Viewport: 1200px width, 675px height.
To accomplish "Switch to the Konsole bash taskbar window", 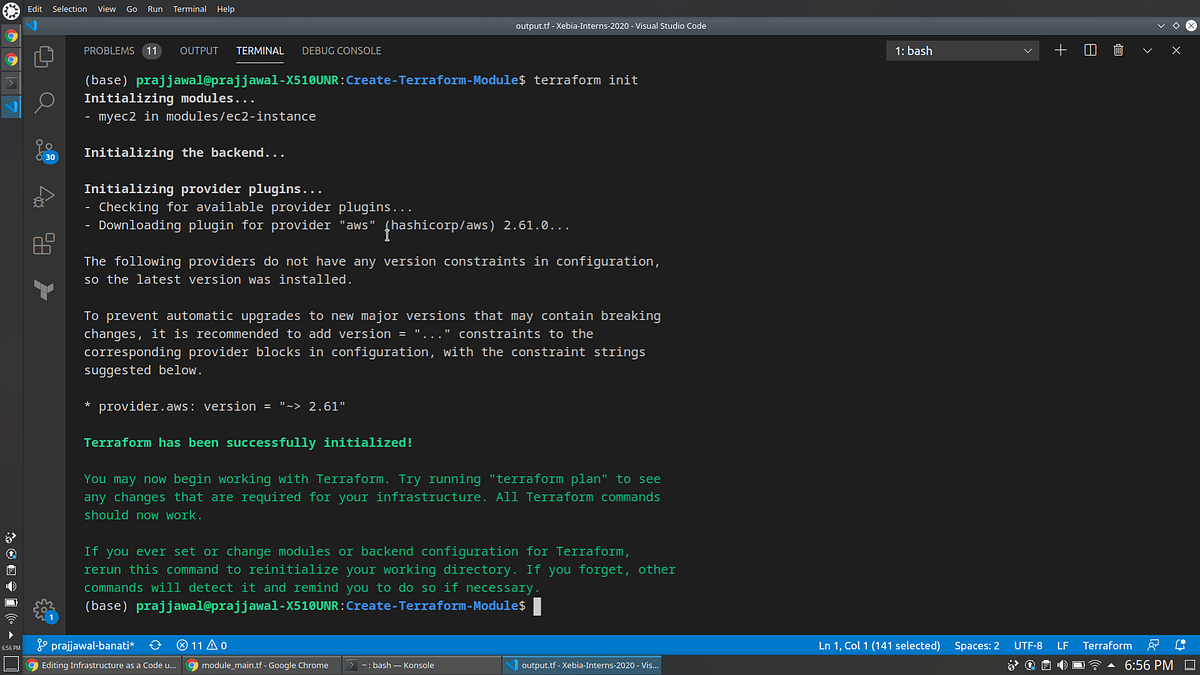I will tap(420, 664).
